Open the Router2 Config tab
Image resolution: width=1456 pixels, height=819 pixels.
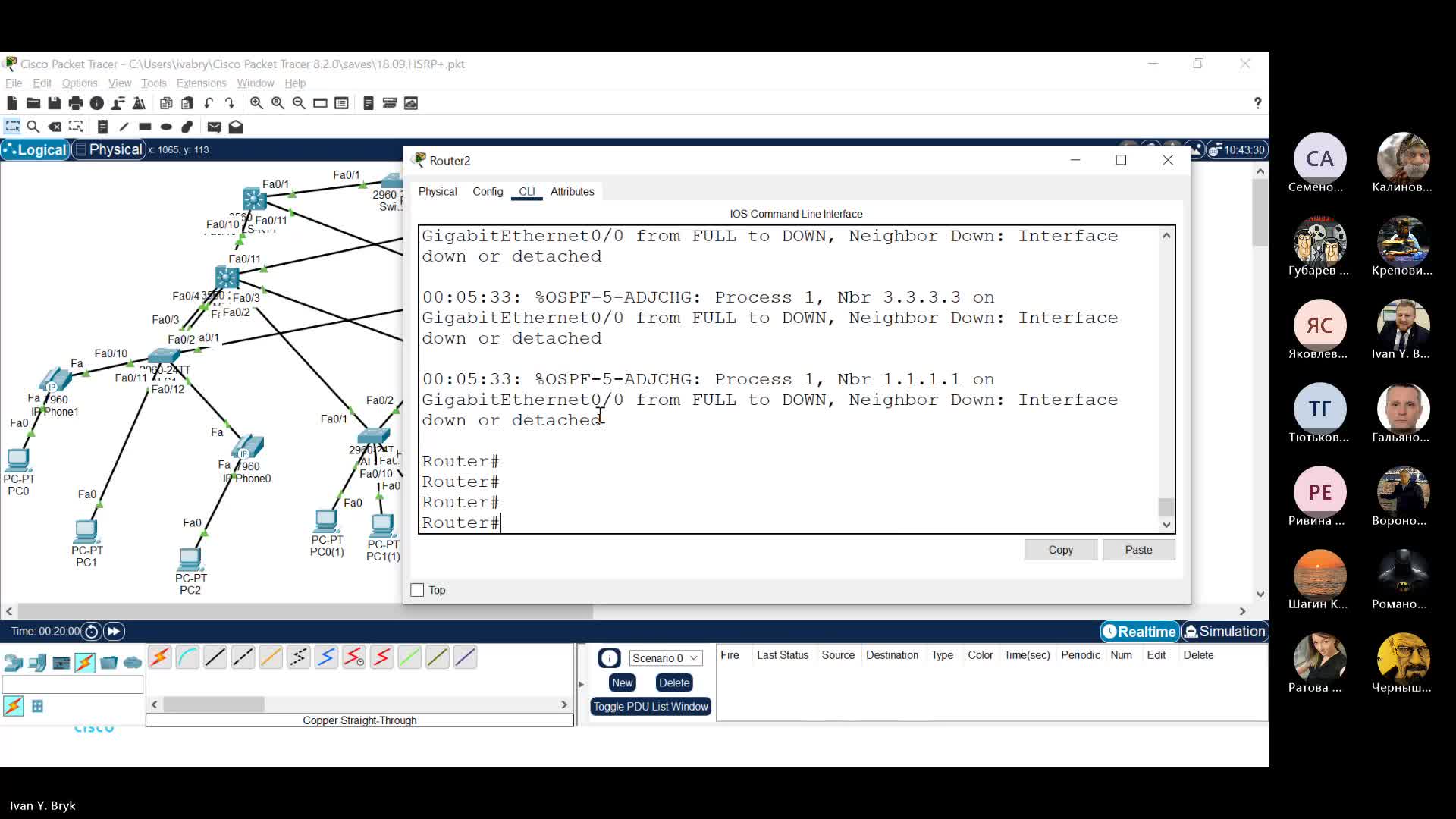point(488,191)
